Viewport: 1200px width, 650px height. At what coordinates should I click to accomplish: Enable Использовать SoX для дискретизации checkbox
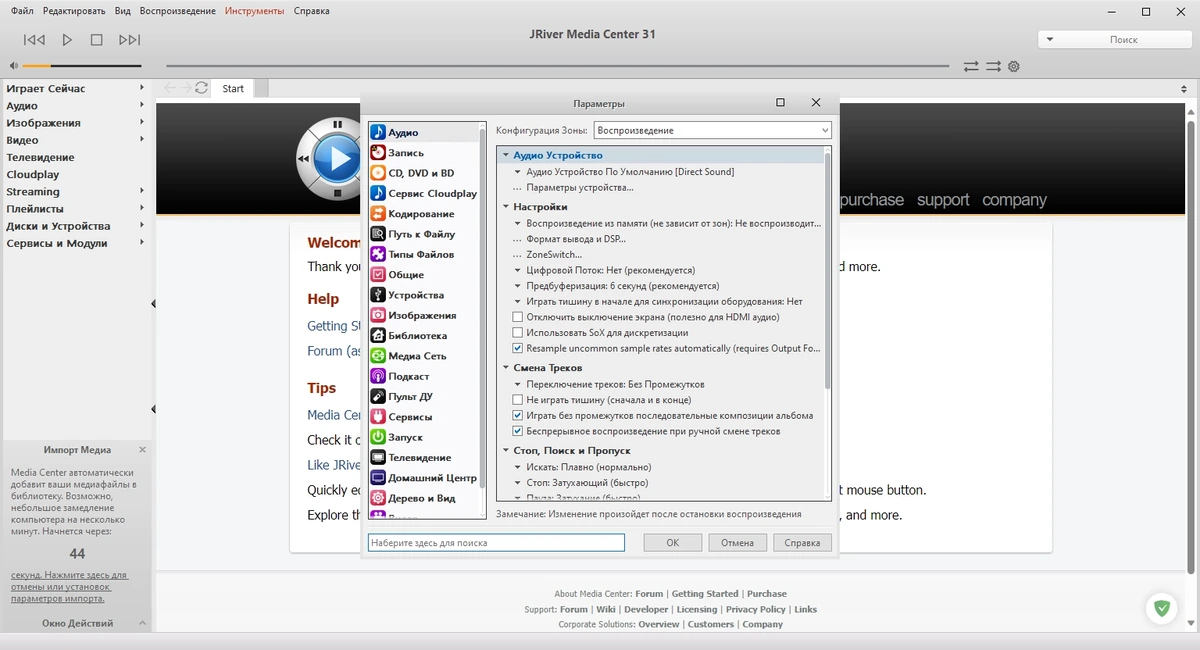pyautogui.click(x=517, y=333)
